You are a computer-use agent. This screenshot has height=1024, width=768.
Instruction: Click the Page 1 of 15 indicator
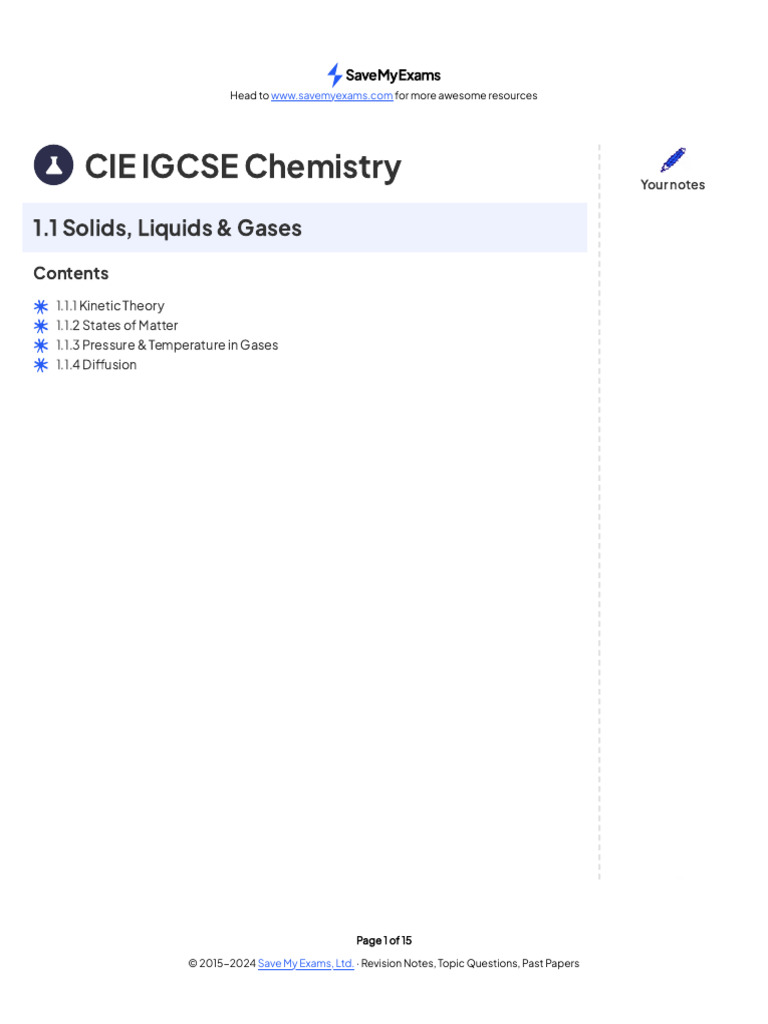[384, 940]
